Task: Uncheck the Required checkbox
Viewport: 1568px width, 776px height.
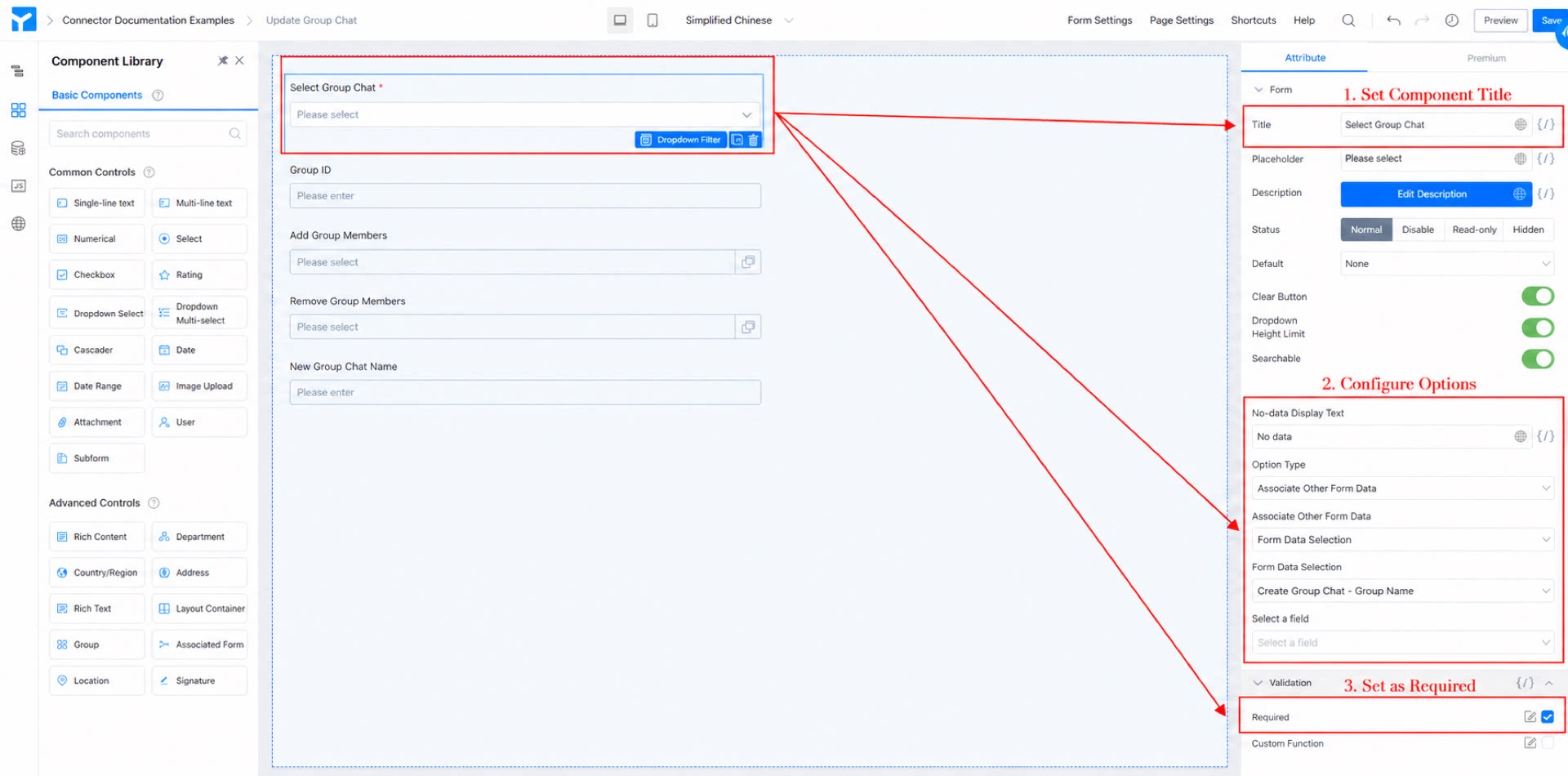Action: [1547, 717]
